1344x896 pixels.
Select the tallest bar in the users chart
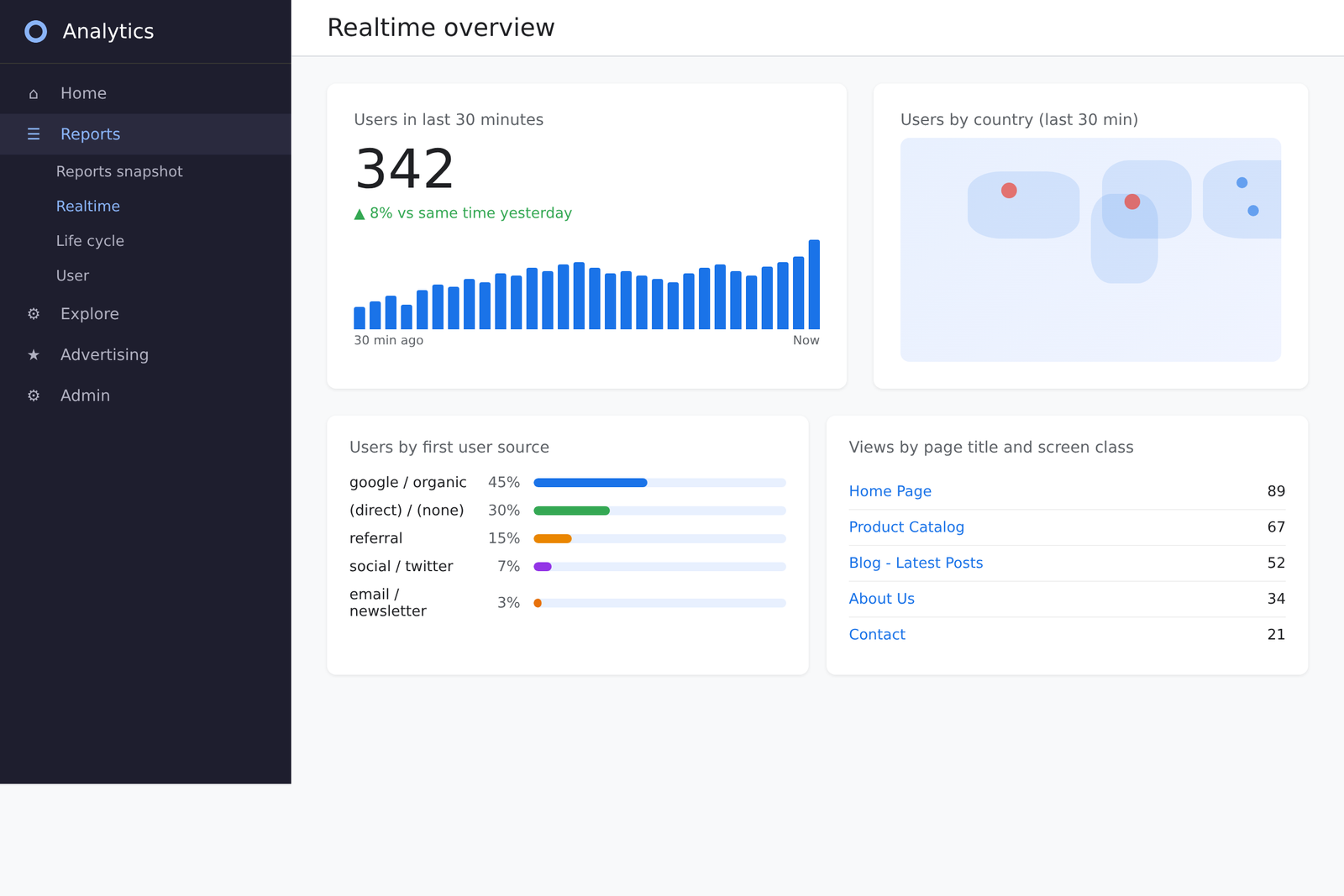click(814, 286)
